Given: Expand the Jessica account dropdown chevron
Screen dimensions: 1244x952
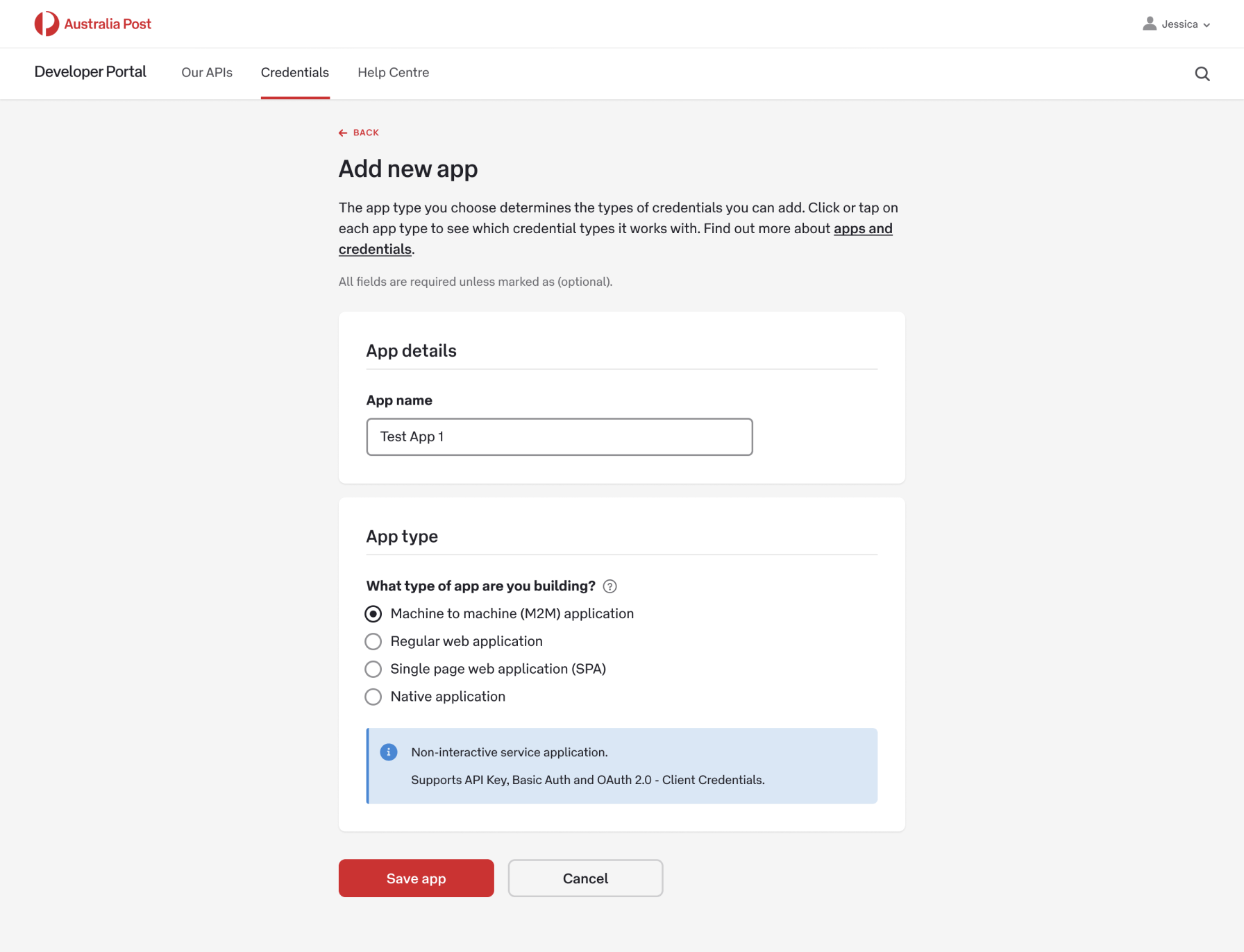Looking at the screenshot, I should pos(1207,25).
